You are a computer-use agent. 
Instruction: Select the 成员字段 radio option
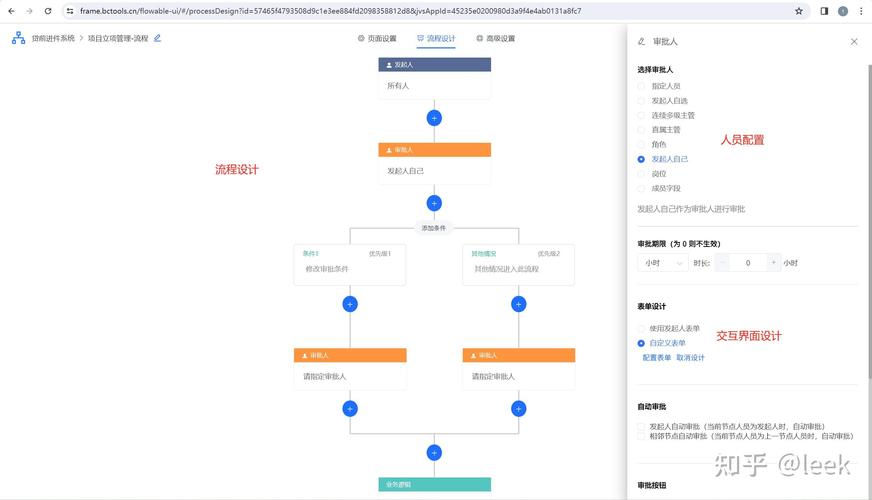[x=641, y=189]
